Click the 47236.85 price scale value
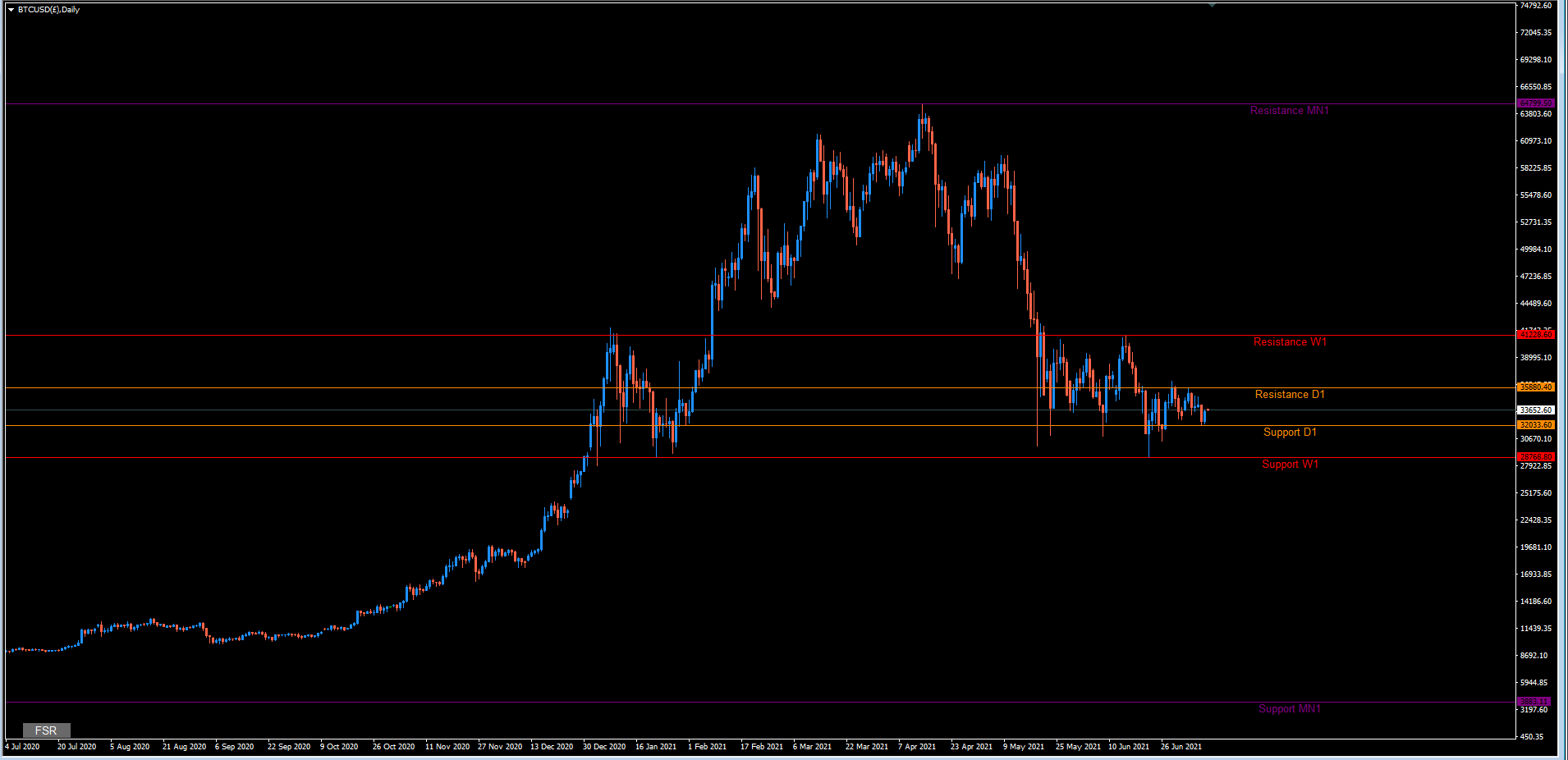The image size is (1568, 760). pos(1536,277)
